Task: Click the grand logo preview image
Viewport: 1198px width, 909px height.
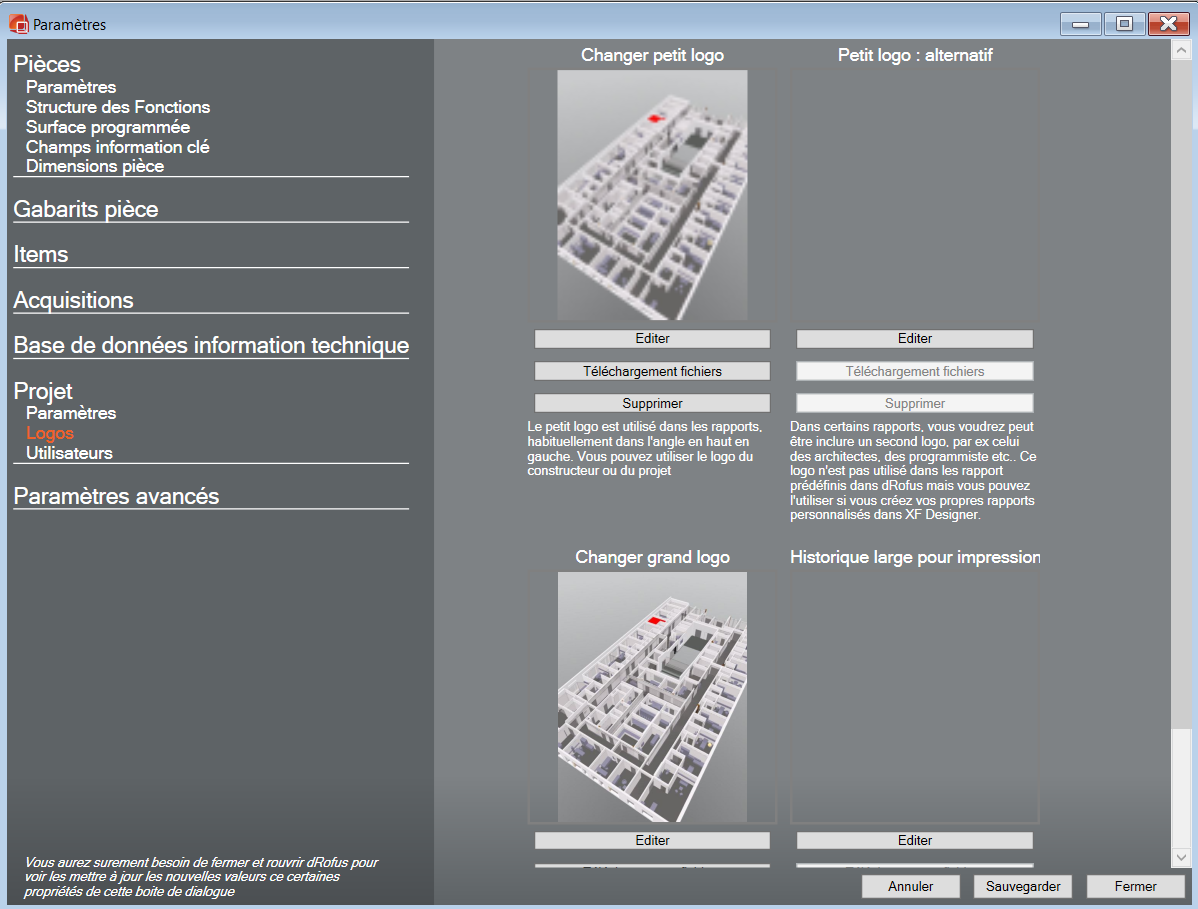Action: [x=652, y=696]
